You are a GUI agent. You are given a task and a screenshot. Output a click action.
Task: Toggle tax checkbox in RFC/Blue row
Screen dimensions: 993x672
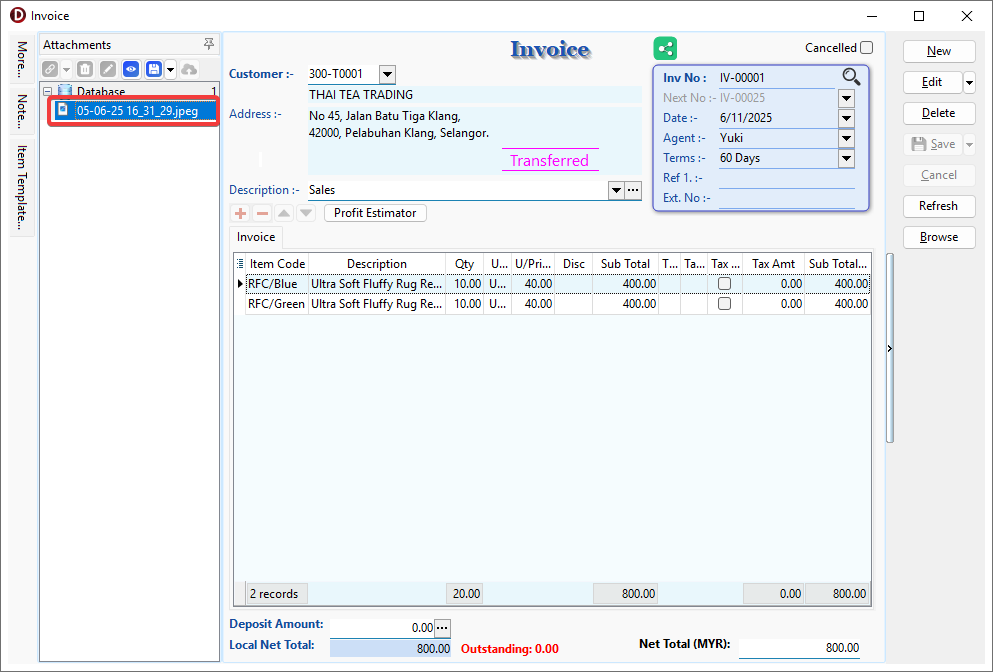(724, 284)
